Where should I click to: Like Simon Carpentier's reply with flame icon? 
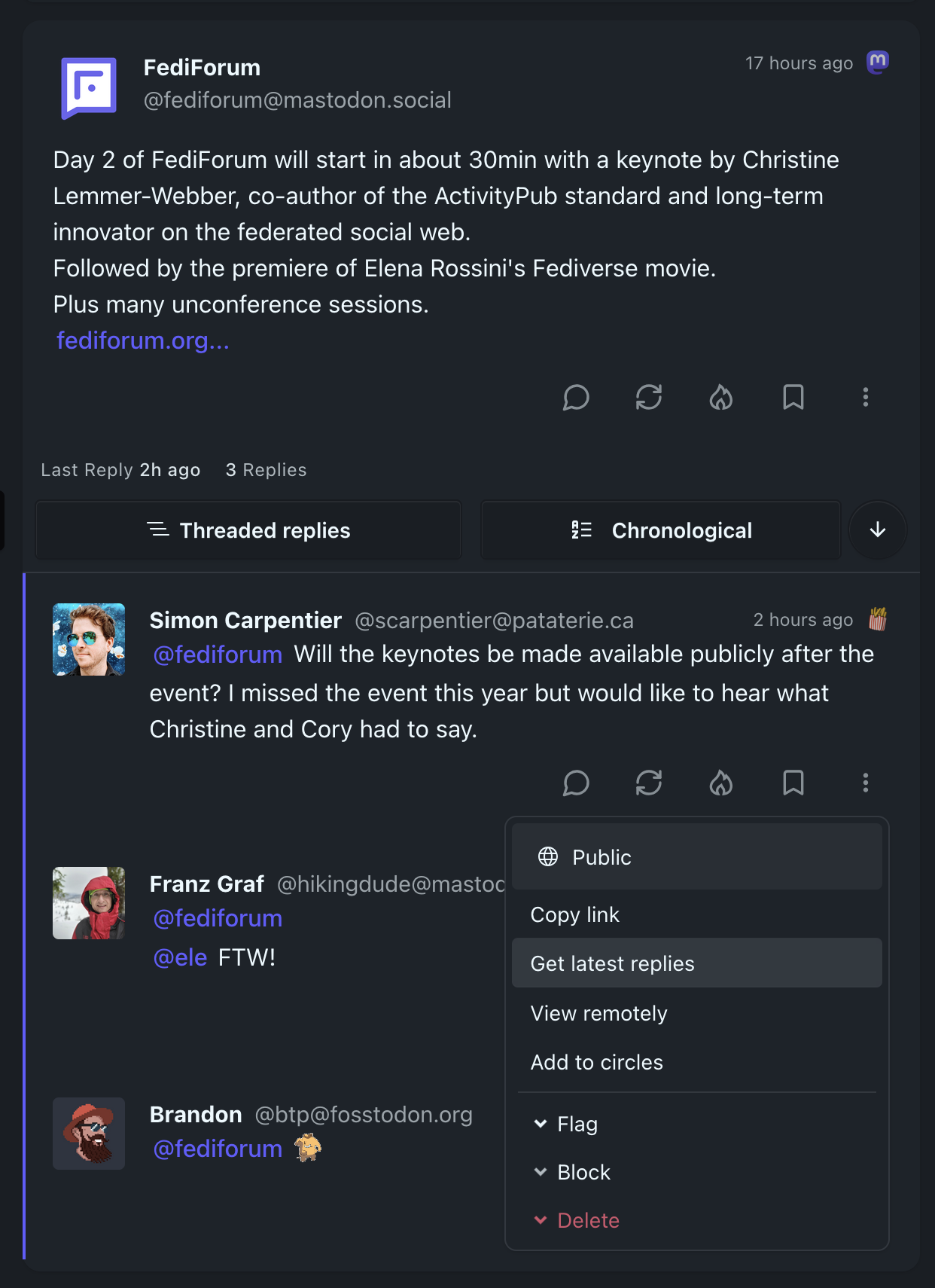[x=720, y=783]
